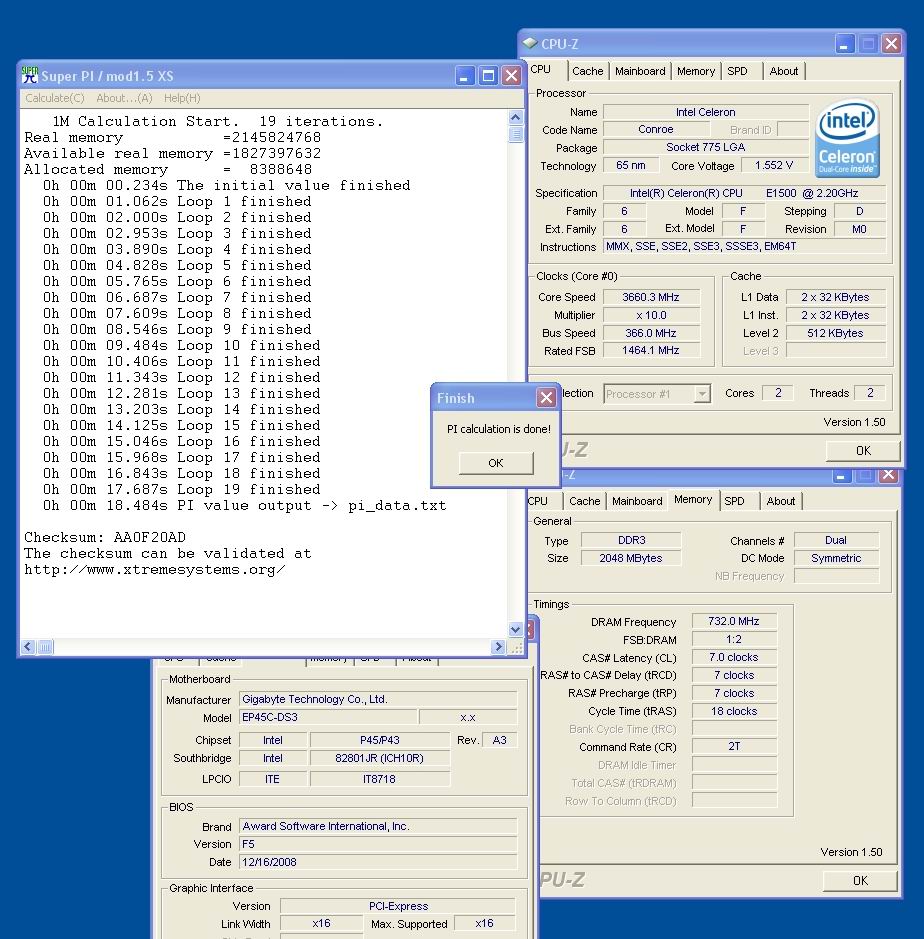Viewport: 924px width, 939px height.
Task: Open the Processor #1 selection dropdown
Action: click(x=702, y=393)
